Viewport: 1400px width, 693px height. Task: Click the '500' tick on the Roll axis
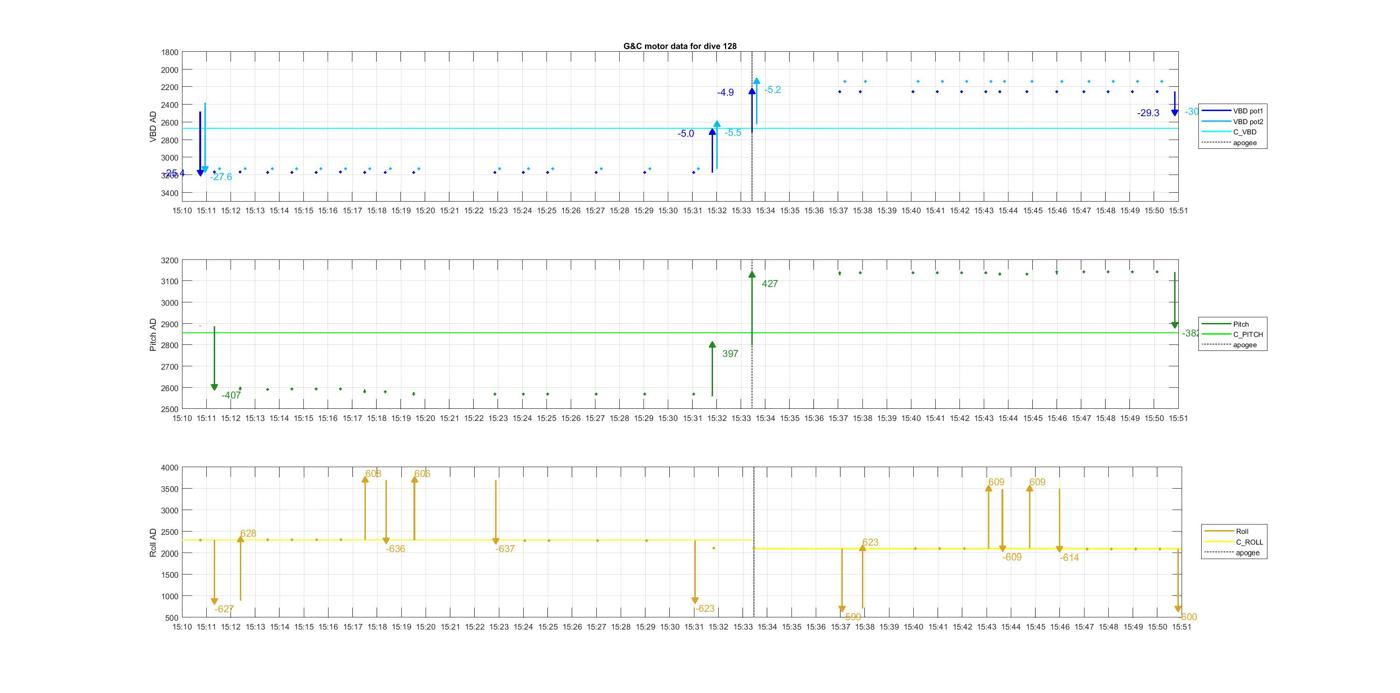(x=172, y=618)
